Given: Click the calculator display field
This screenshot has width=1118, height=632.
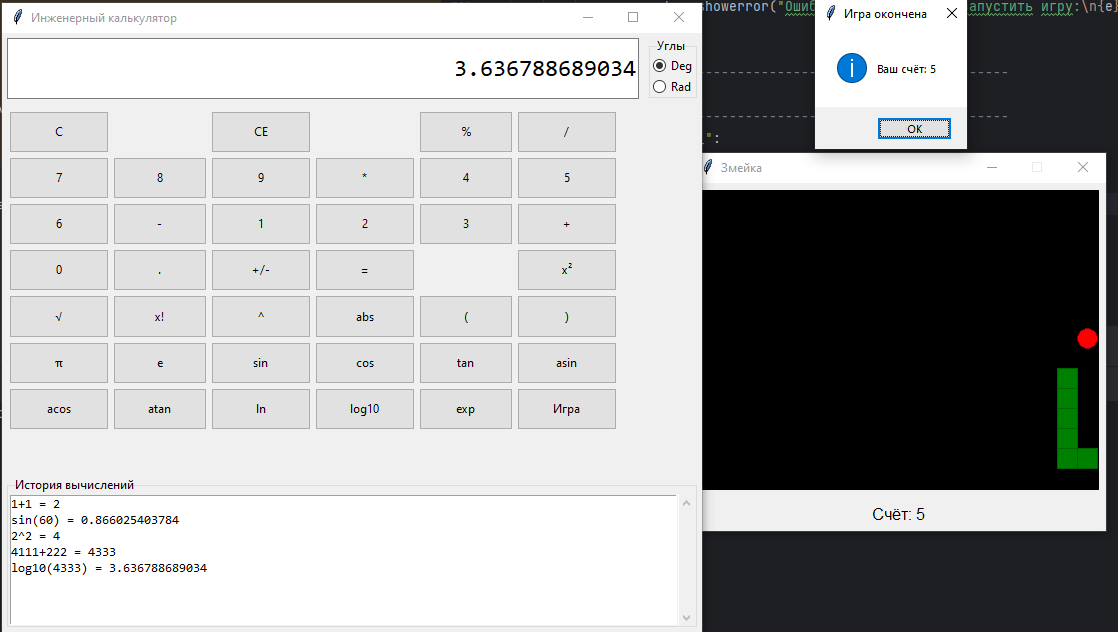Looking at the screenshot, I should point(323,68).
